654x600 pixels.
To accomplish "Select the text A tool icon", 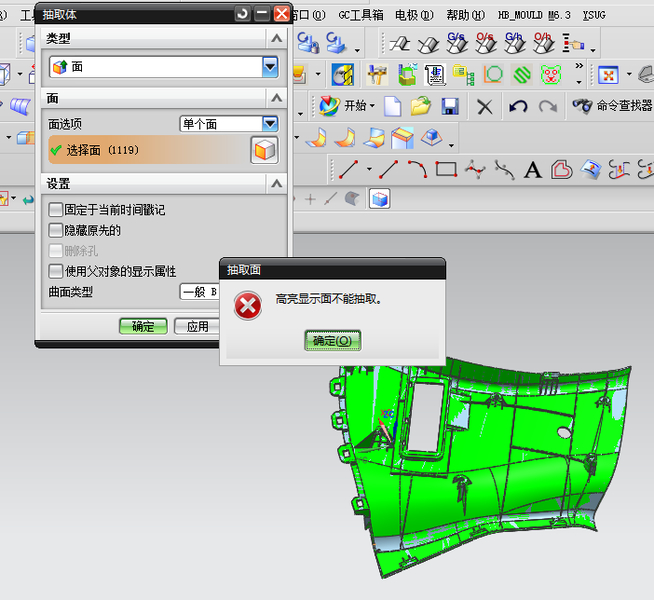I will point(533,170).
